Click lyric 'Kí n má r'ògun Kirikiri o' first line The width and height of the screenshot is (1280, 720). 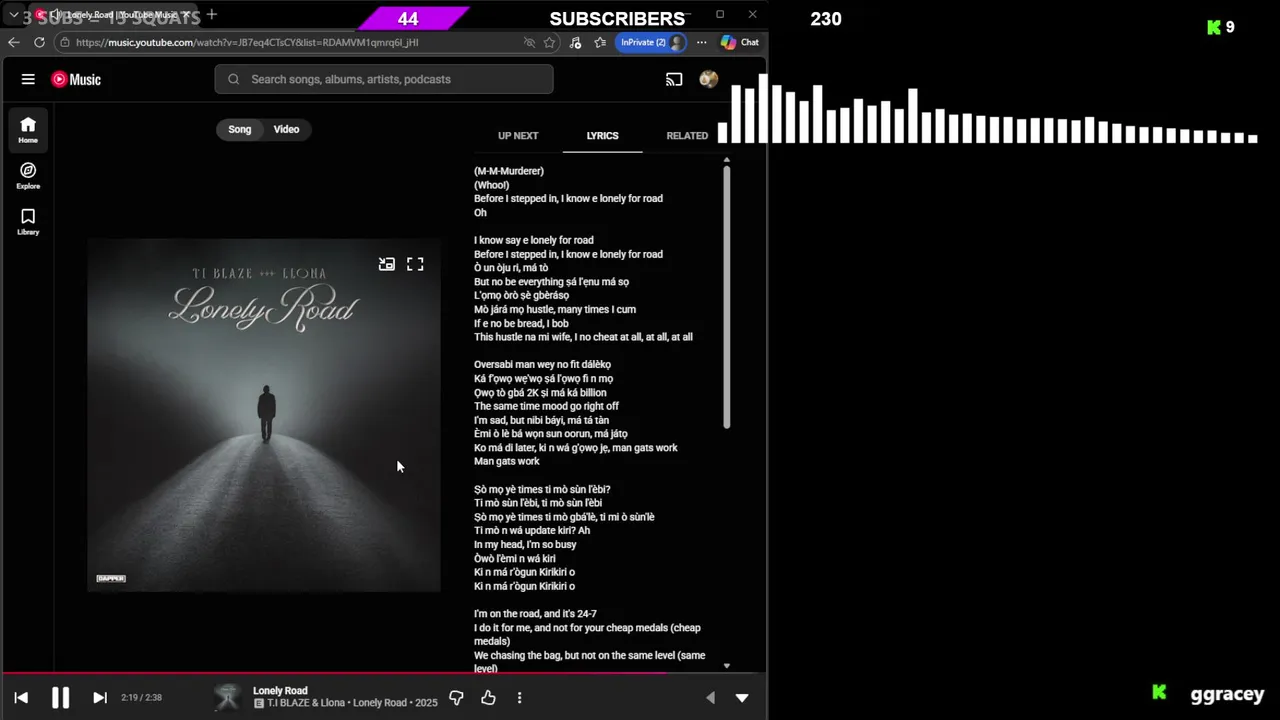tap(524, 572)
